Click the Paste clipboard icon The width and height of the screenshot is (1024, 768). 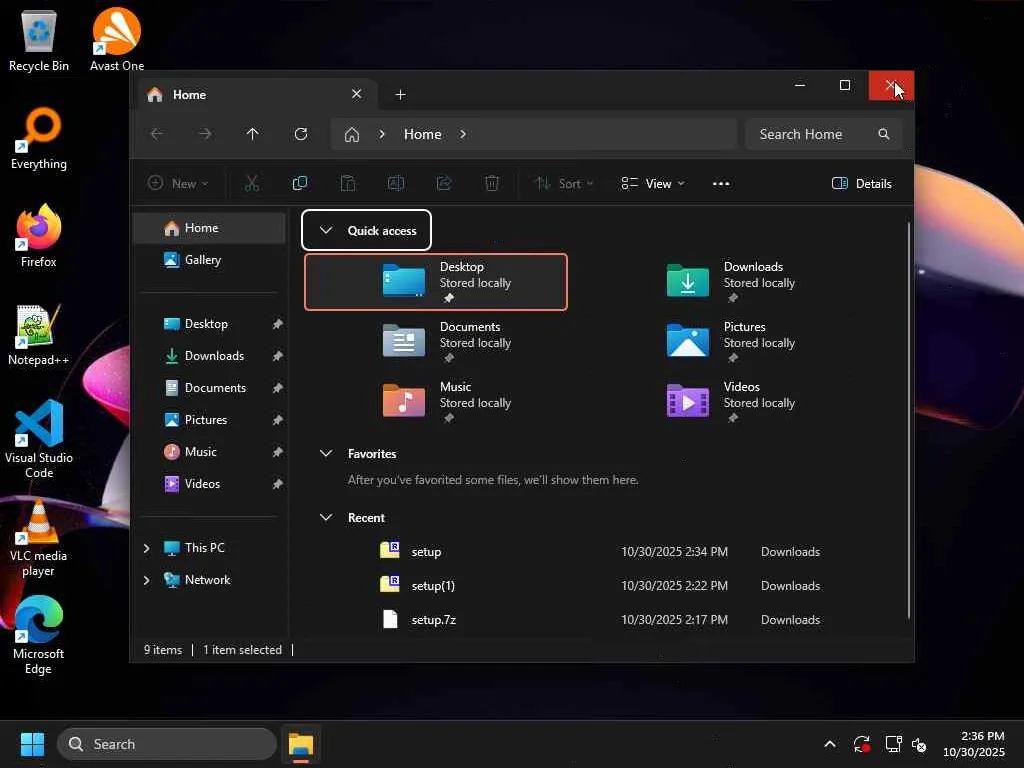click(348, 184)
